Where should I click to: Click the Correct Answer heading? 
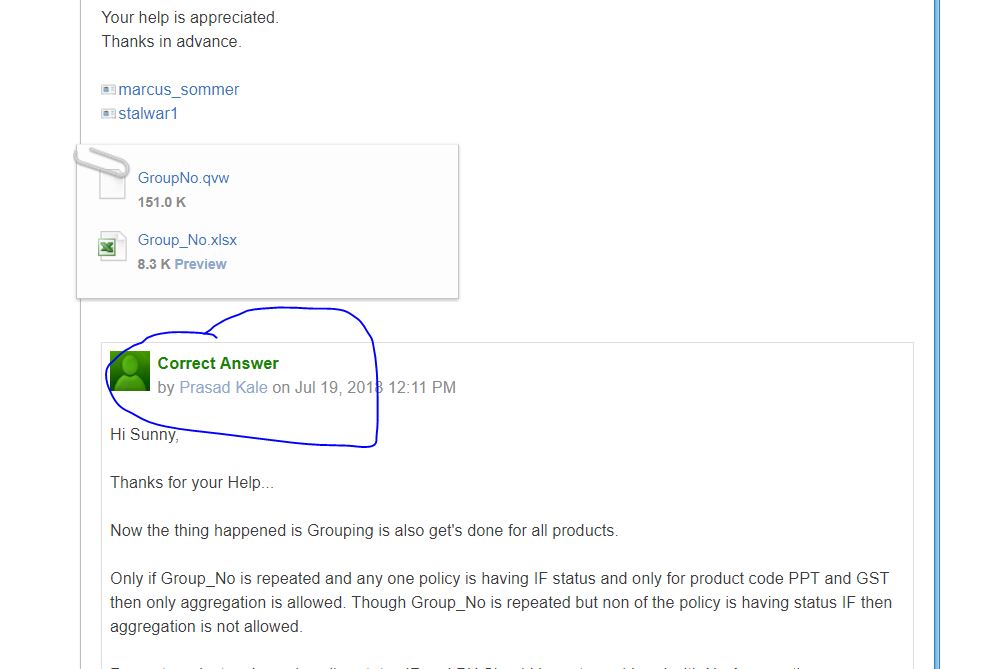point(218,363)
